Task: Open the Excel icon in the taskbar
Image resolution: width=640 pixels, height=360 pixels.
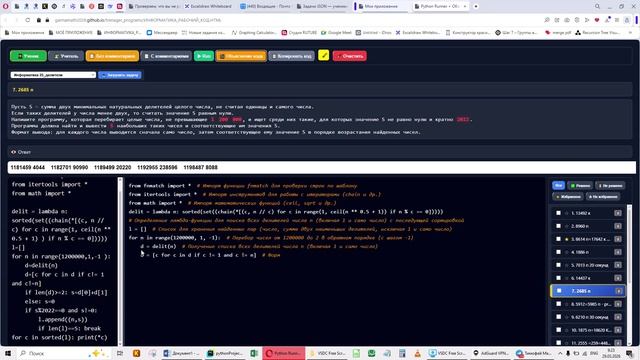Action: point(254,353)
